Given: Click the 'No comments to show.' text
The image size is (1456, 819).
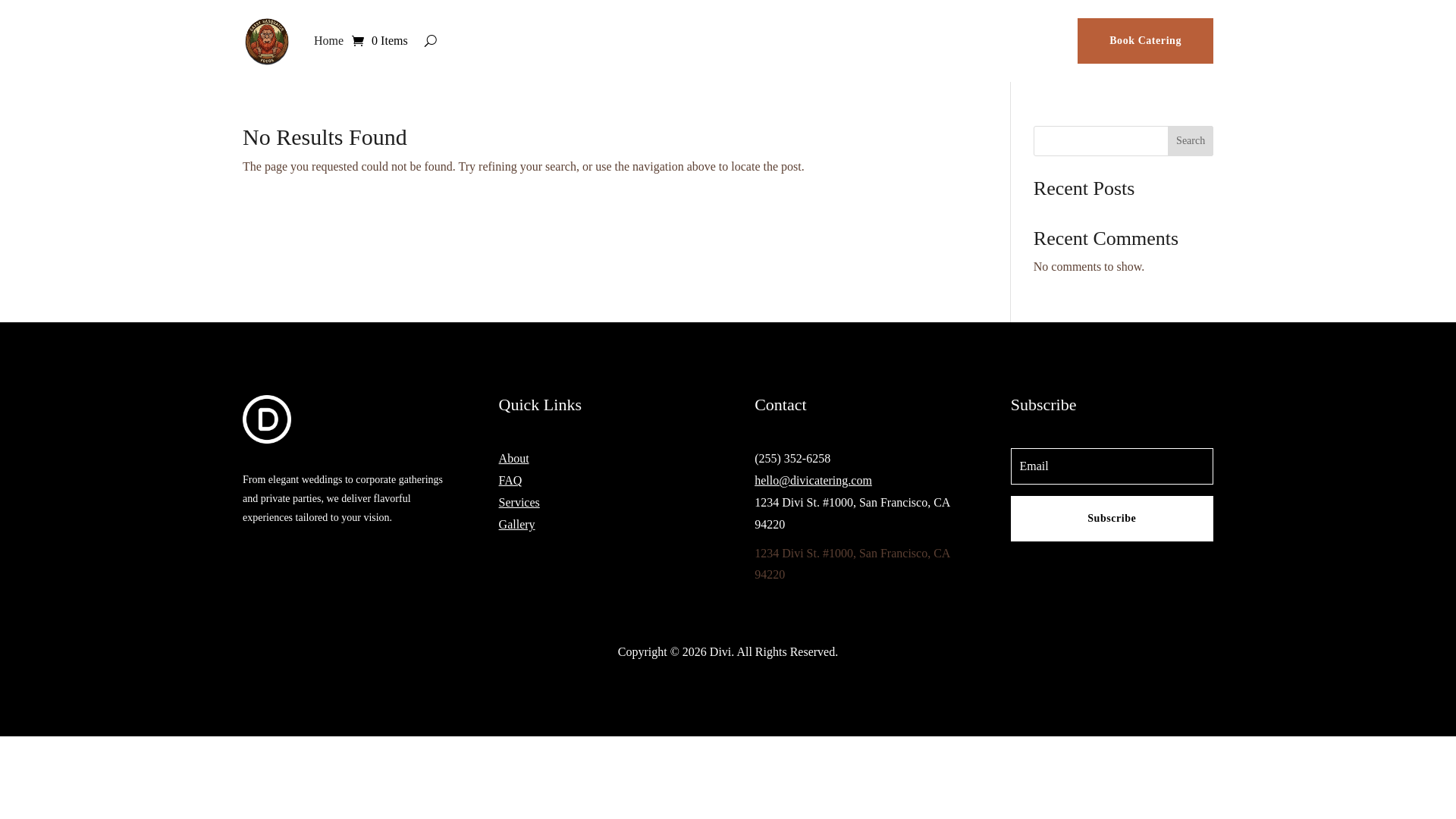Looking at the screenshot, I should [x=1088, y=267].
